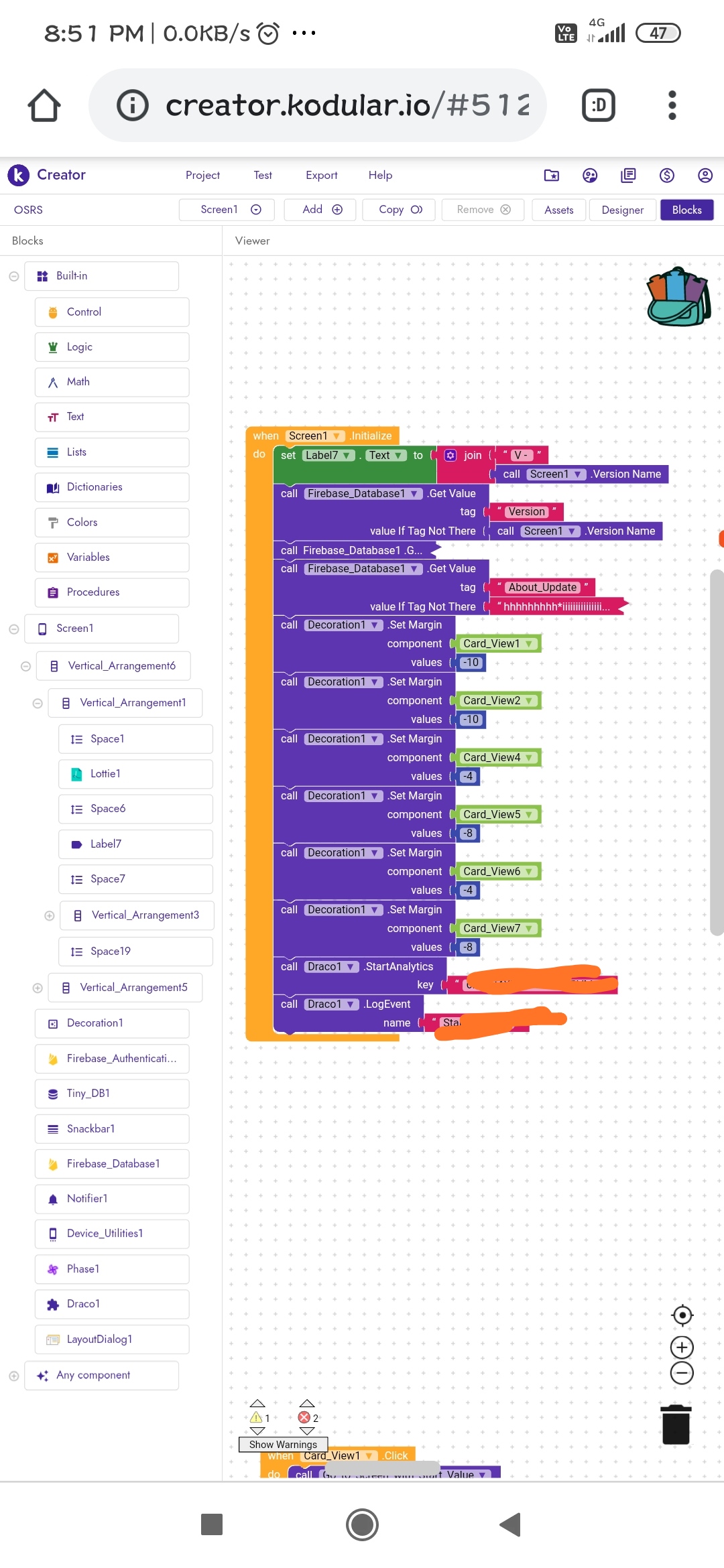Click the red error counter icon
Image resolution: width=724 pixels, height=1568 pixels.
304,1417
